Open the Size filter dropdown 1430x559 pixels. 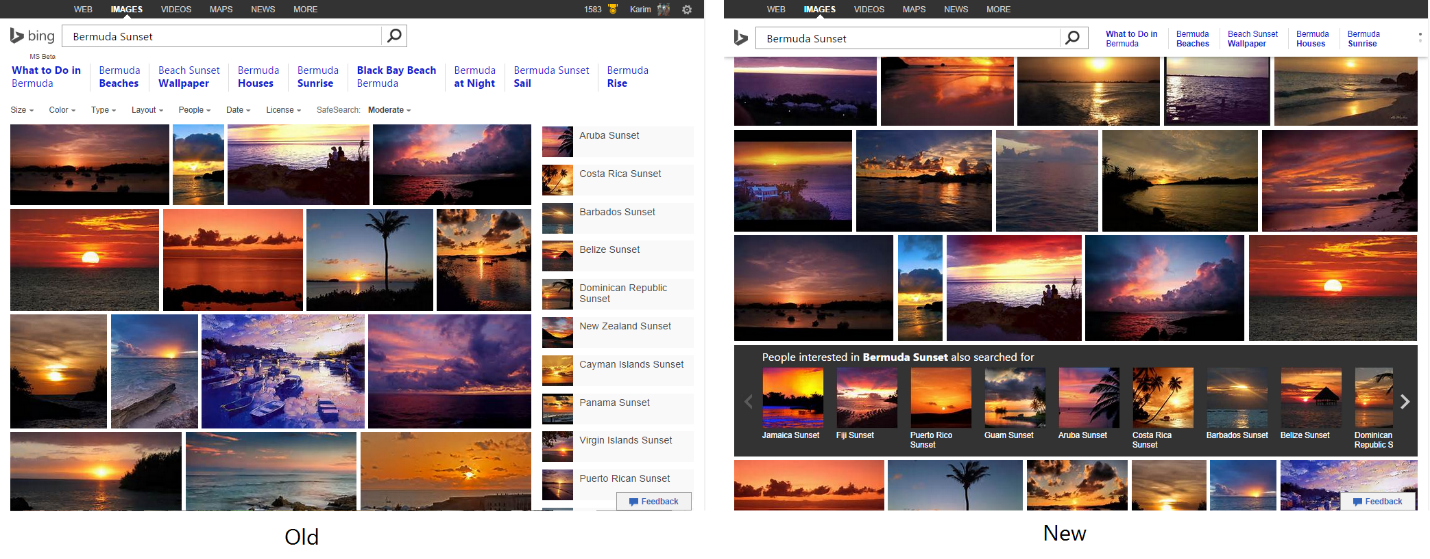tap(22, 110)
